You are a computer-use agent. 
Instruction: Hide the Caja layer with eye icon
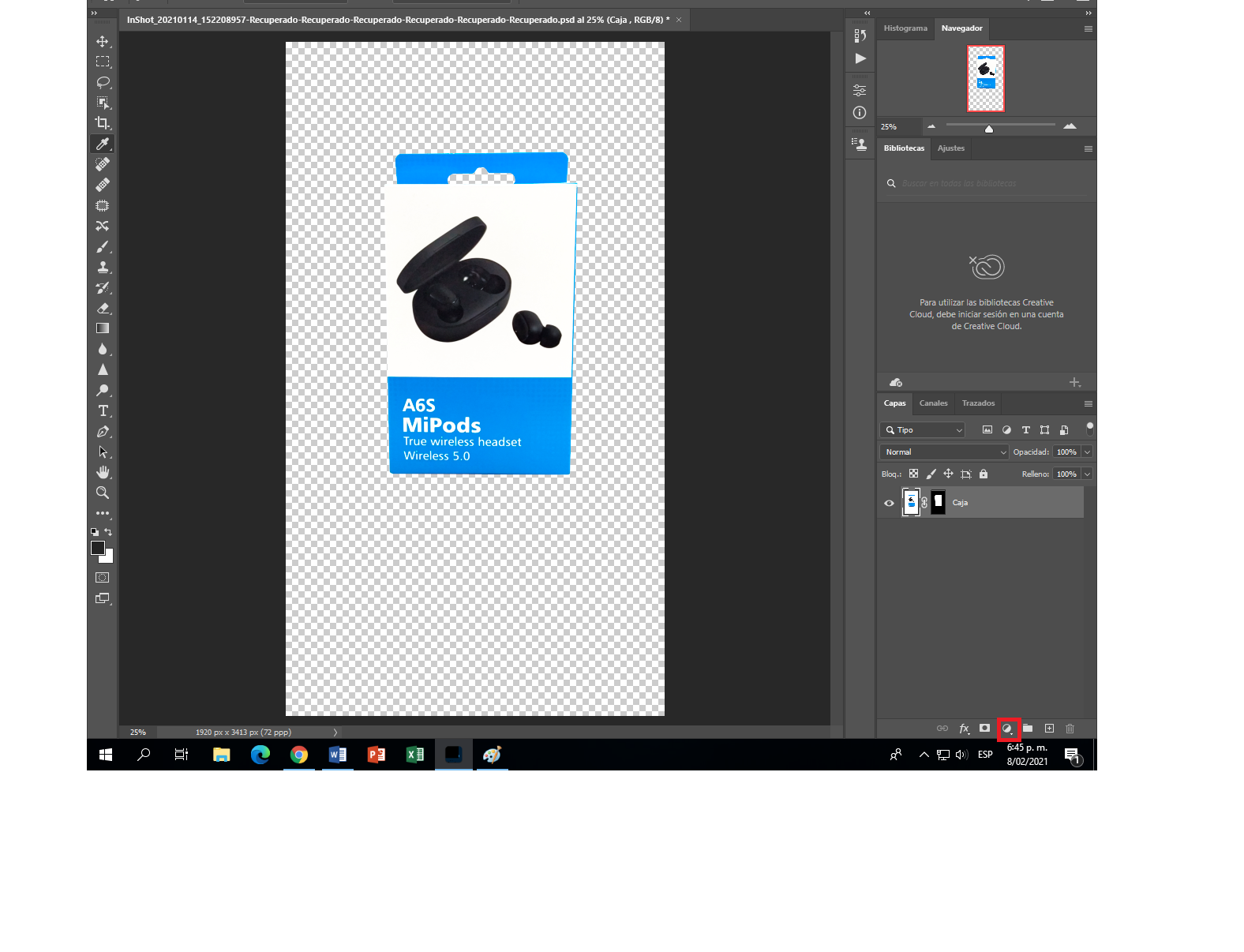pyautogui.click(x=889, y=503)
